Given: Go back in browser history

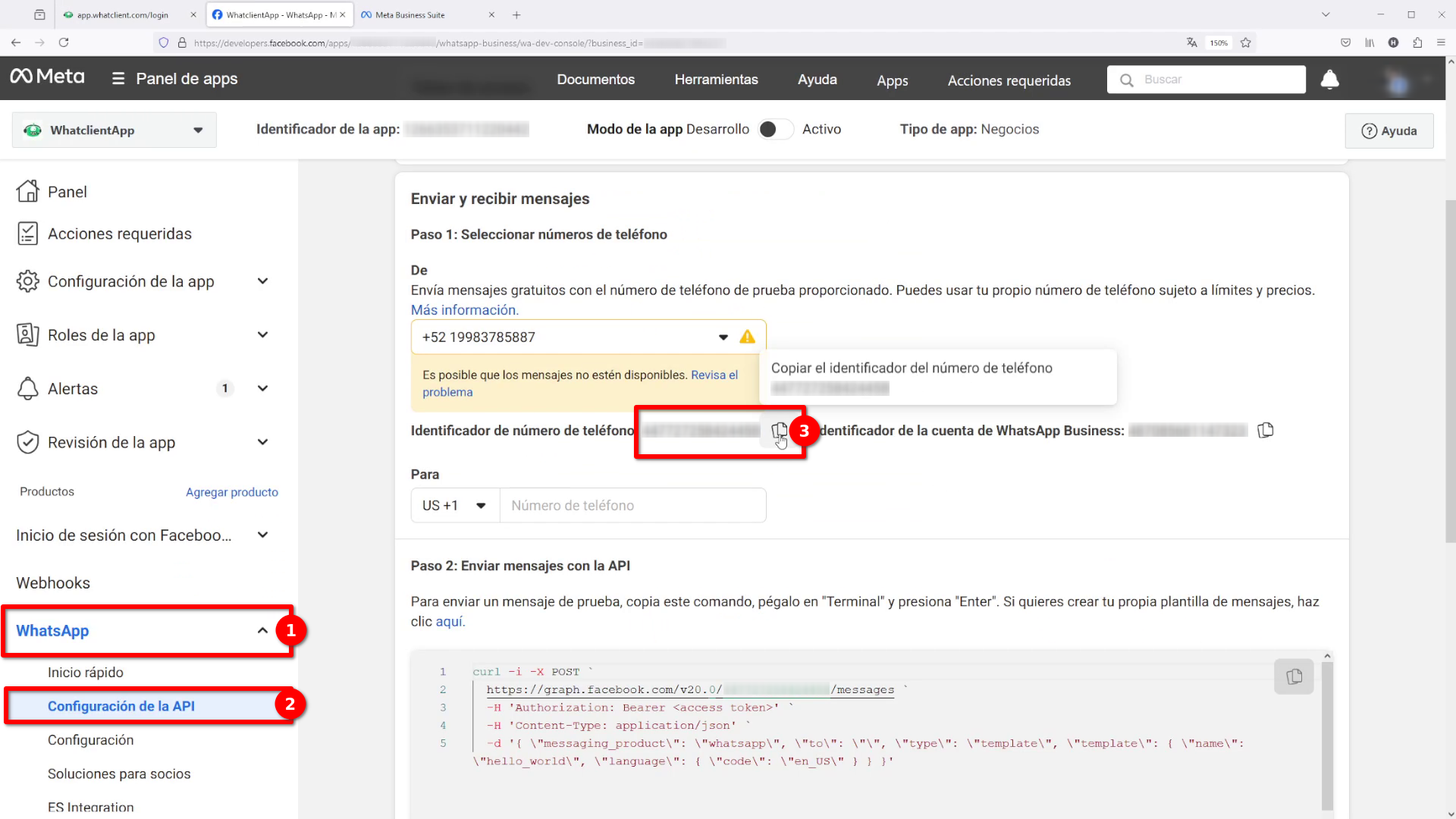Looking at the screenshot, I should tap(16, 42).
